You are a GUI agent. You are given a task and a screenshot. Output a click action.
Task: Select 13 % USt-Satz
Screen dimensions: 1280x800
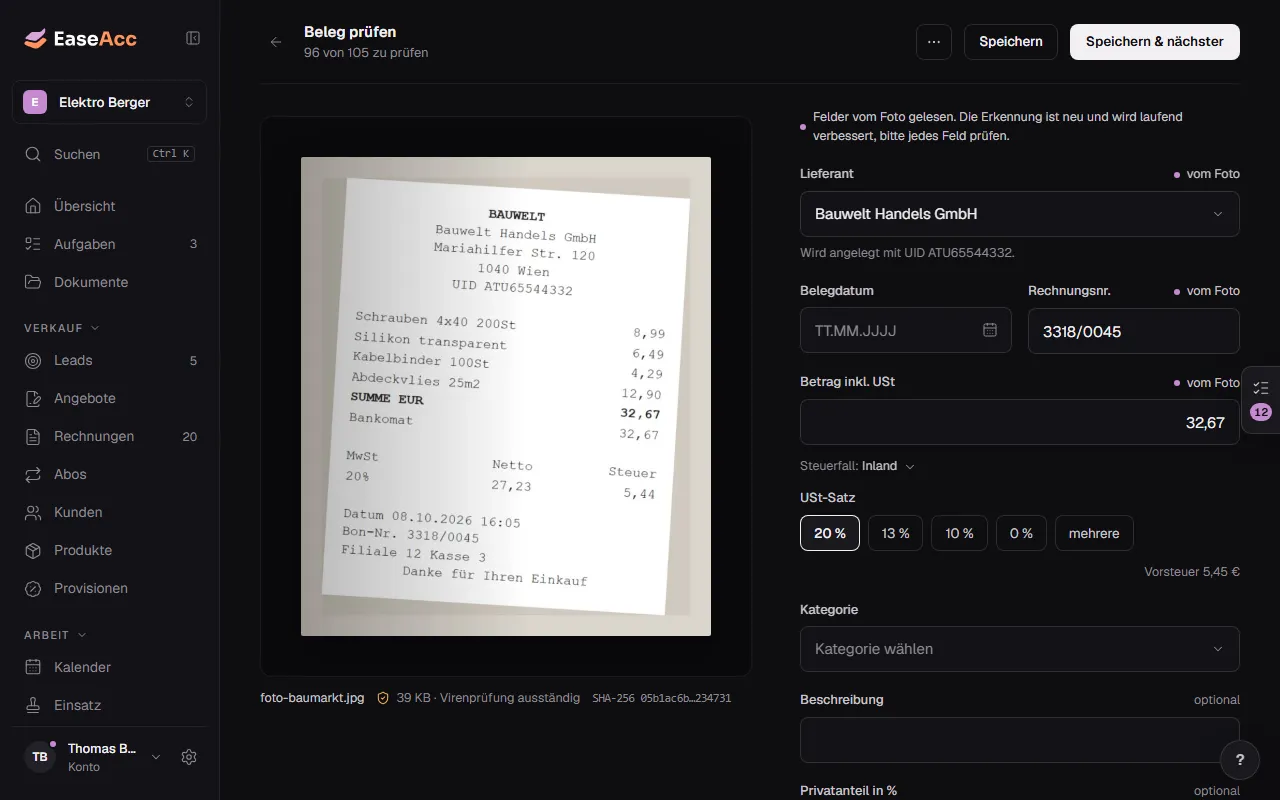896,533
